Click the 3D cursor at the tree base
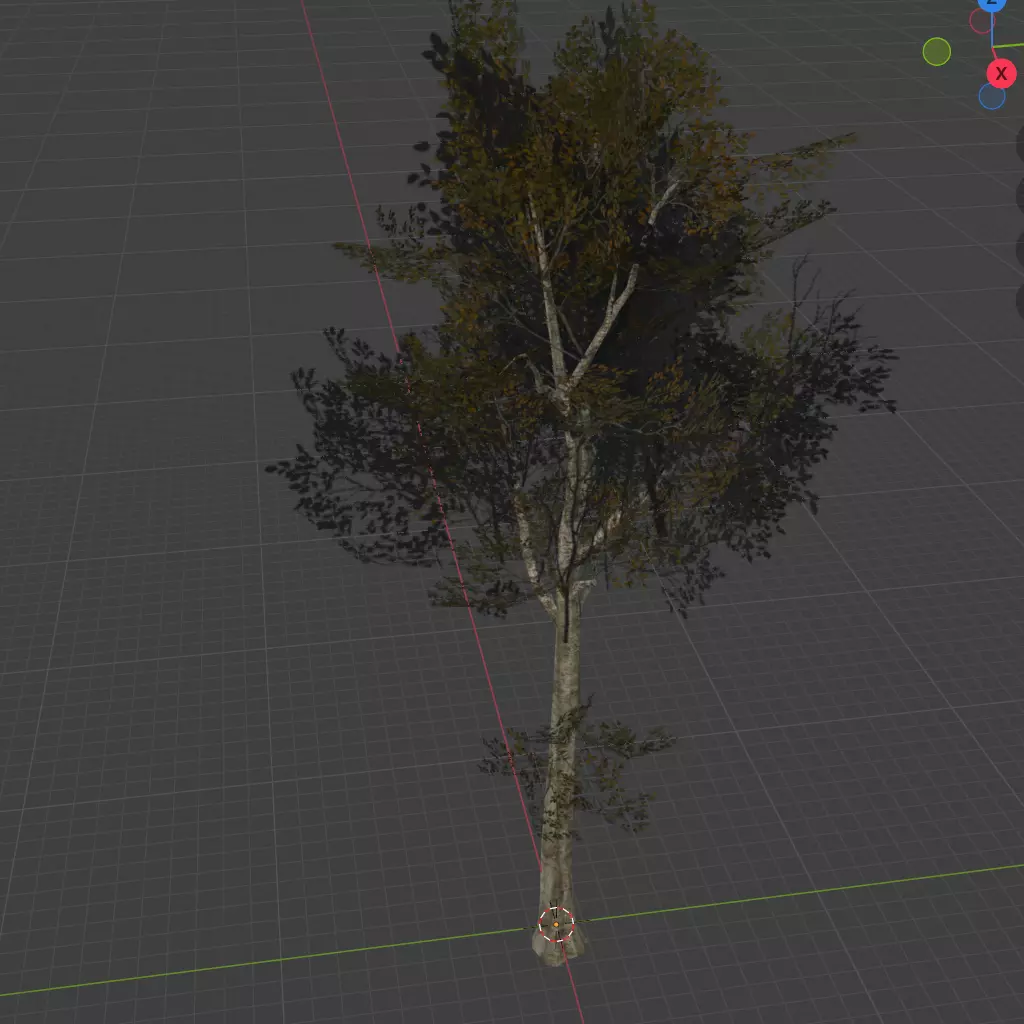This screenshot has height=1024, width=1024. click(556, 924)
